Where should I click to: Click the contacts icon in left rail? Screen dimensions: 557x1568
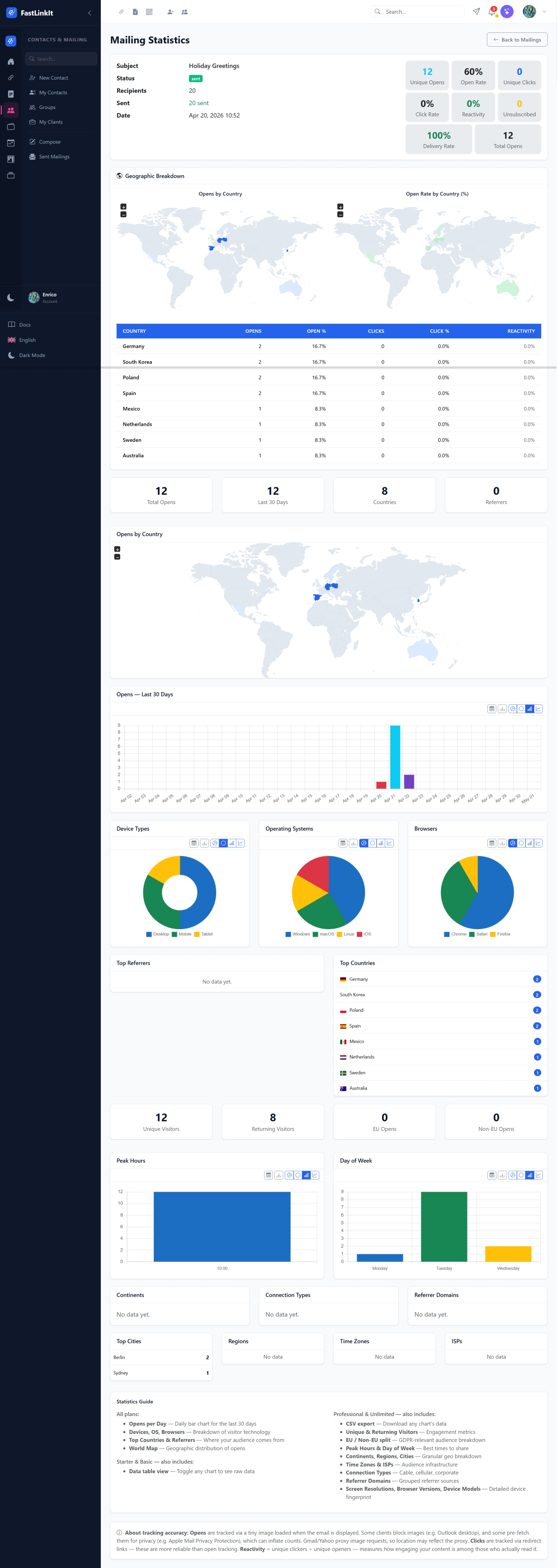[x=10, y=110]
